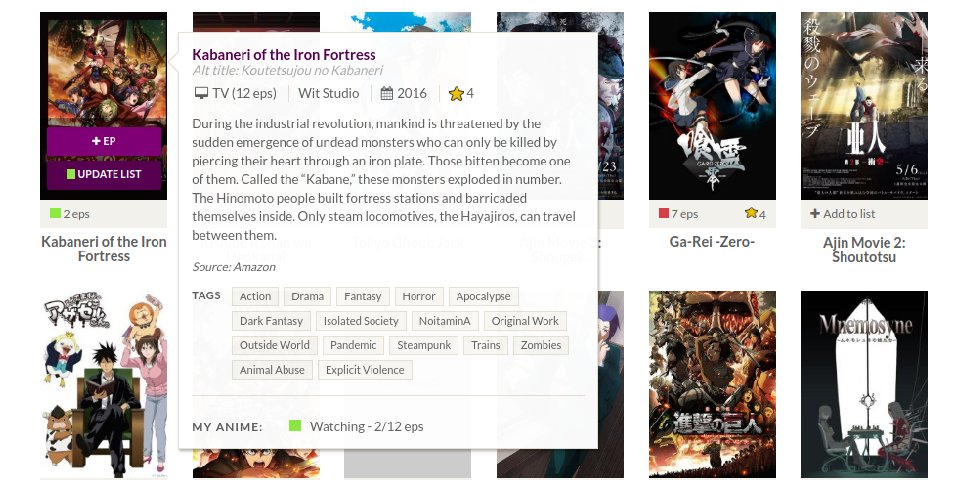Select the Outside World tag
The image size is (956, 480).
coord(274,345)
